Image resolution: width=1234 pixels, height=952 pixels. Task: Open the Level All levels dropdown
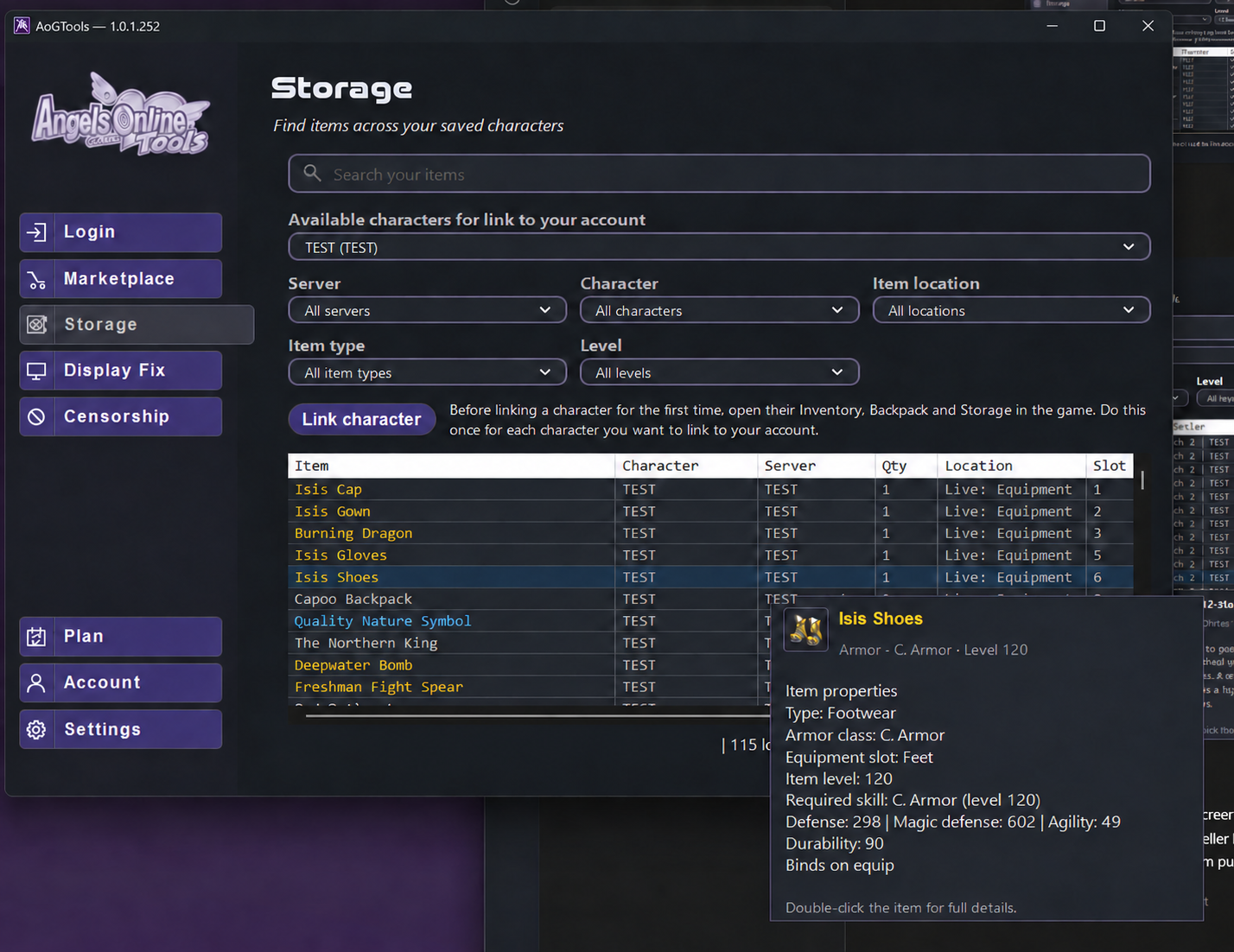[x=719, y=372]
